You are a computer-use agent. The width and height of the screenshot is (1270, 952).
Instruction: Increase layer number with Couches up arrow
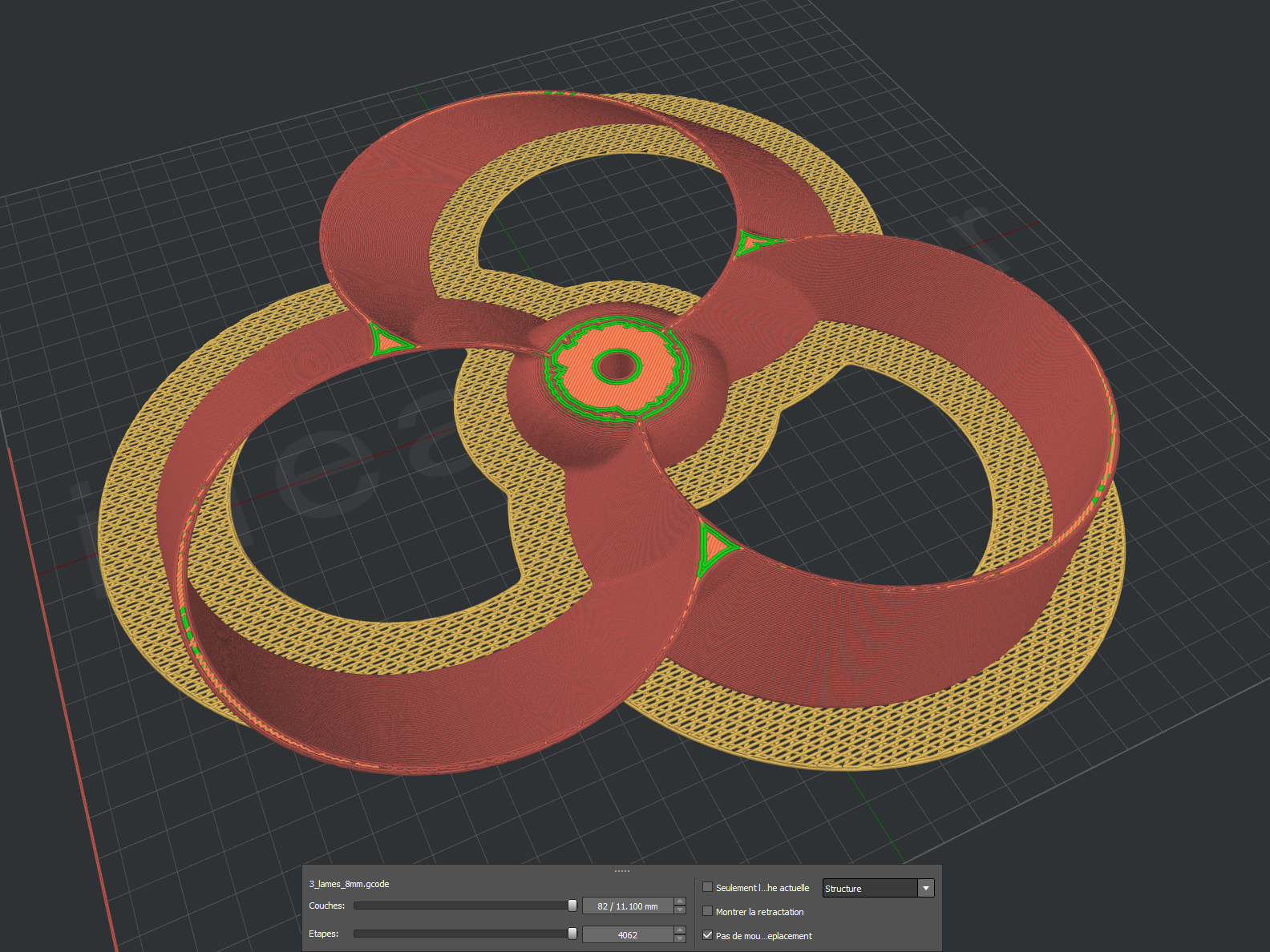point(680,902)
